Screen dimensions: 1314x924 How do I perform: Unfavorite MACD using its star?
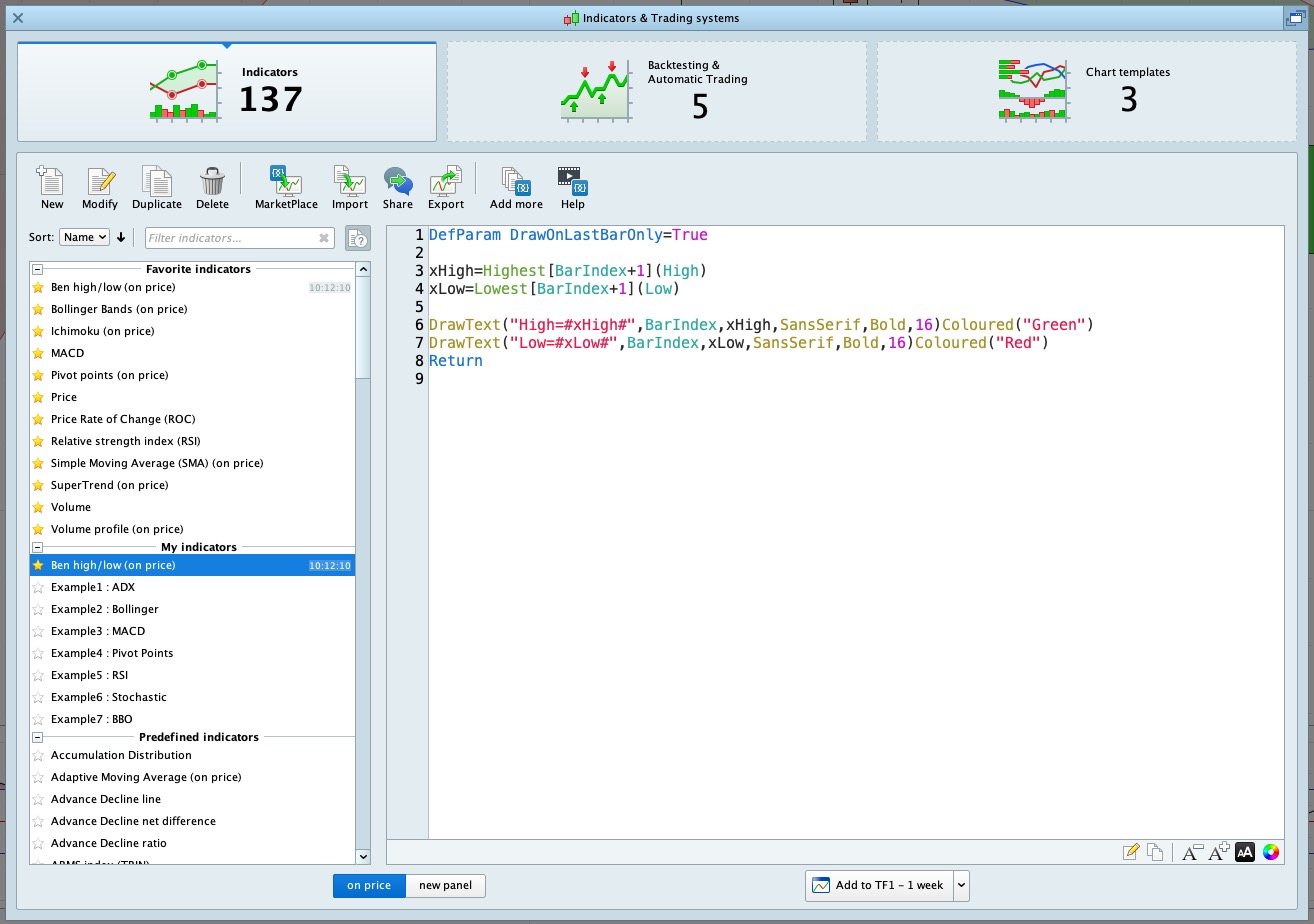coord(39,353)
